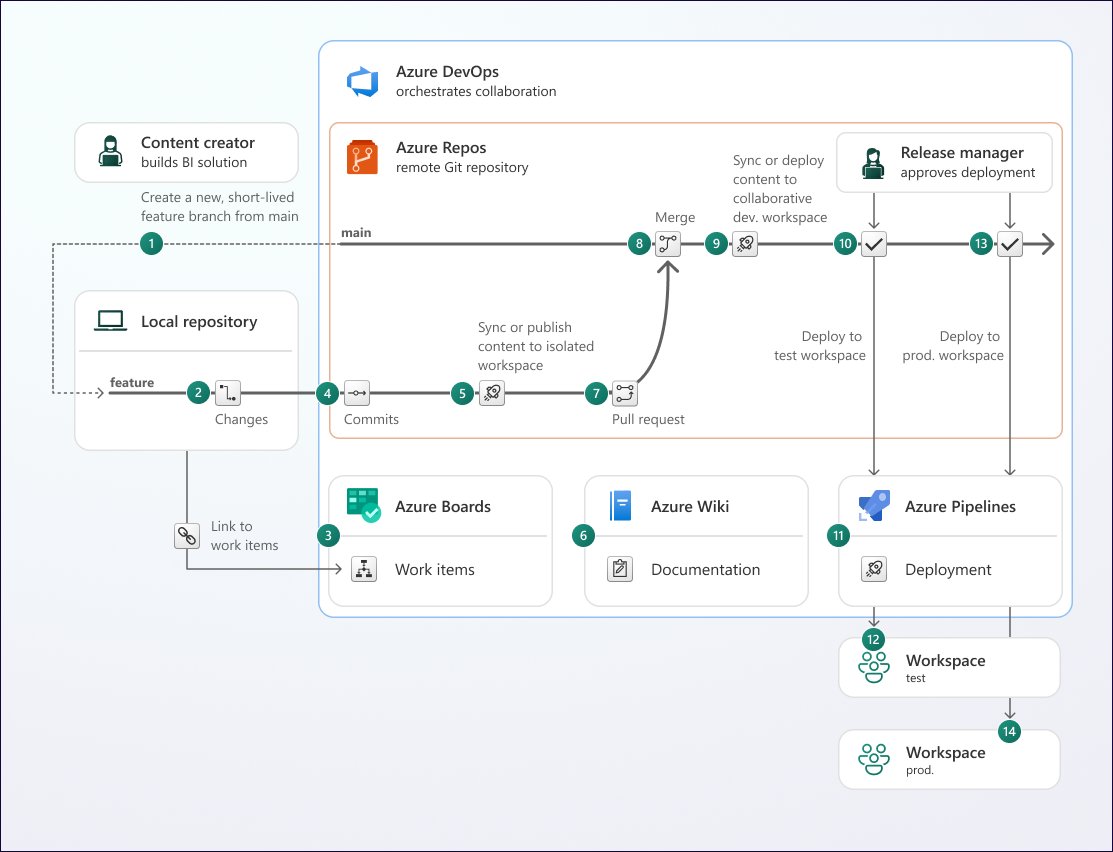1113x852 pixels.
Task: Click the Merge icon on main line
Action: [x=668, y=244]
